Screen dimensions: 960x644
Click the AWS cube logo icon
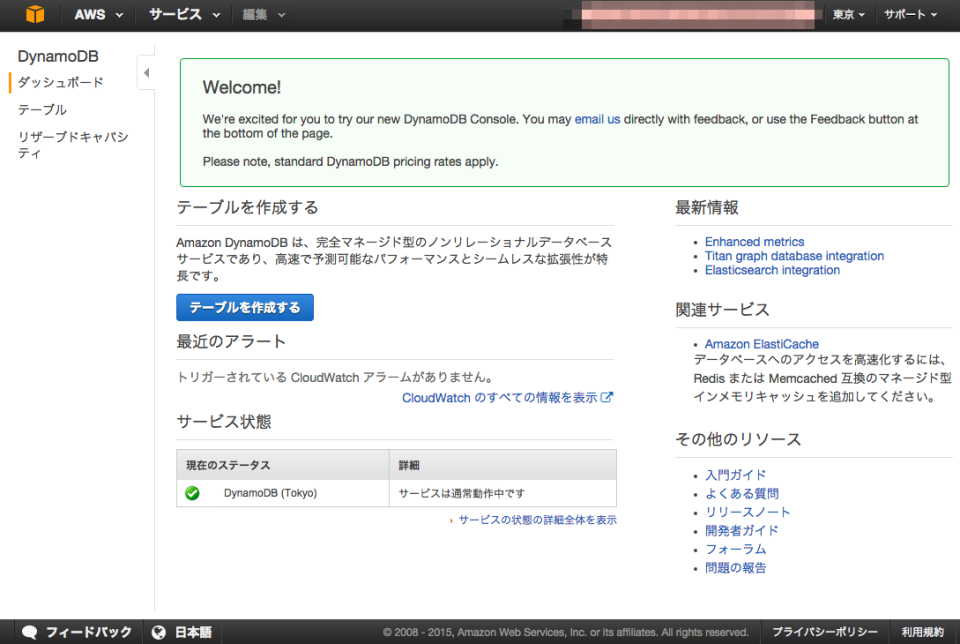click(34, 14)
